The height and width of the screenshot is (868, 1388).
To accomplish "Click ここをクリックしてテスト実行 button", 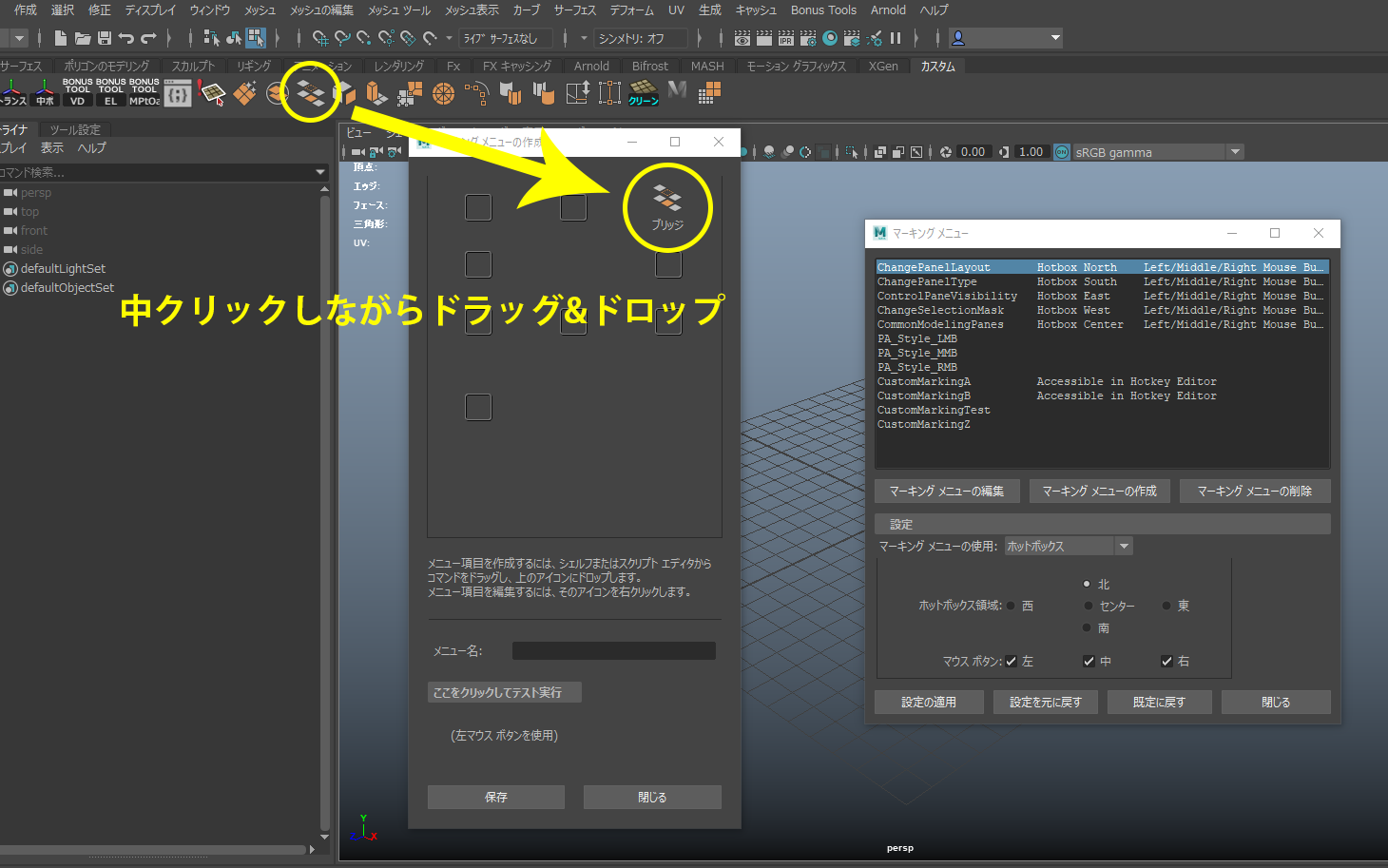I will (x=504, y=692).
